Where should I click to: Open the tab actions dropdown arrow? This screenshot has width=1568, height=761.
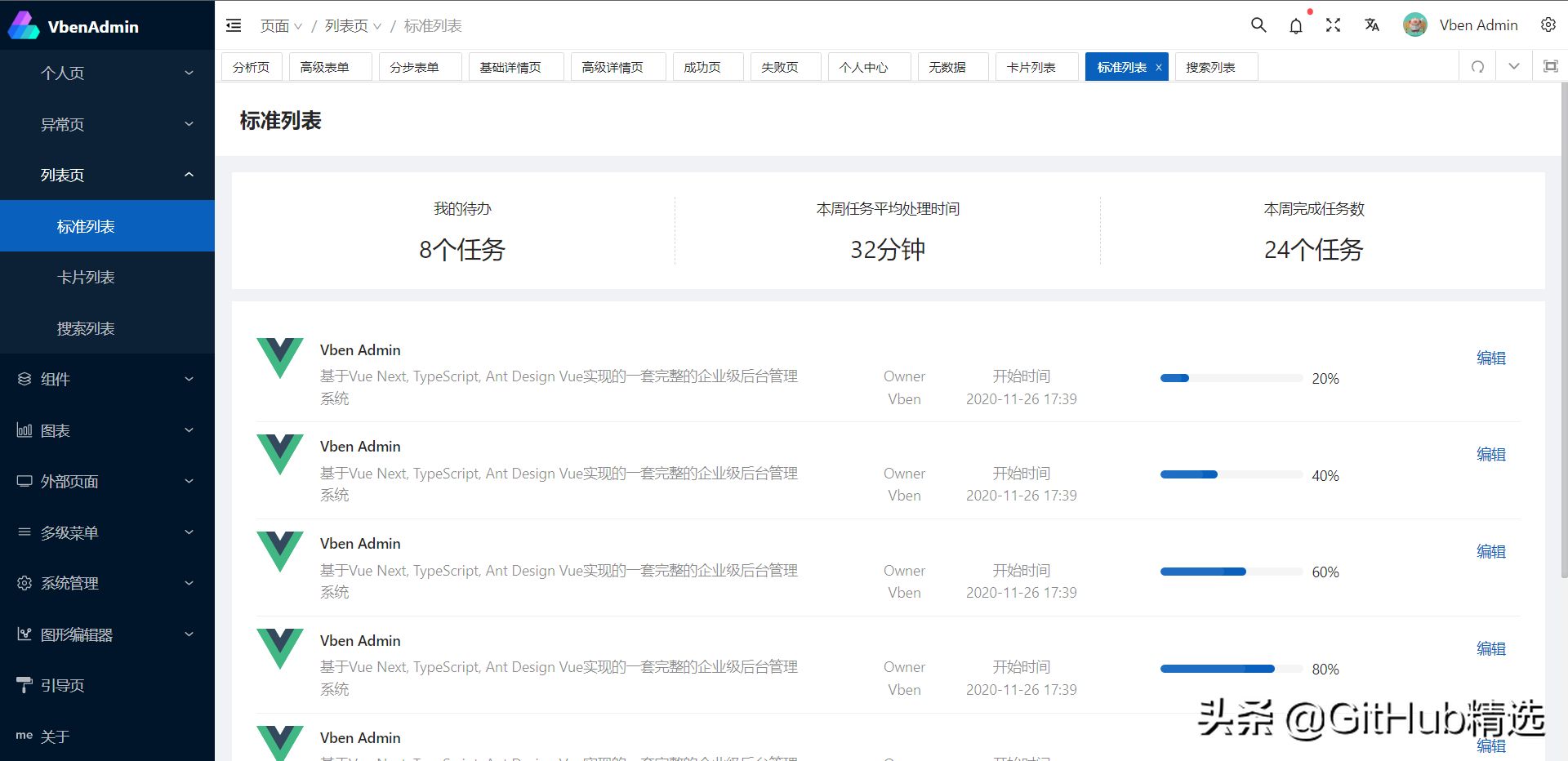click(1513, 66)
